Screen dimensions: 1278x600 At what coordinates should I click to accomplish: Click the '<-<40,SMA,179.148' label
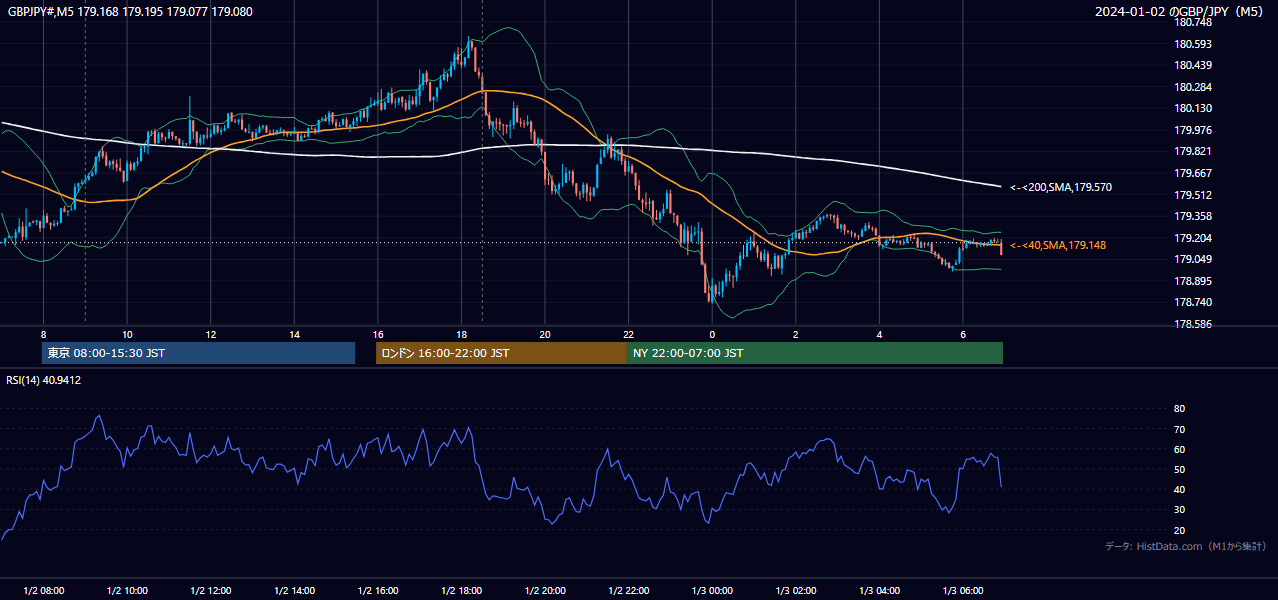(x=1058, y=245)
